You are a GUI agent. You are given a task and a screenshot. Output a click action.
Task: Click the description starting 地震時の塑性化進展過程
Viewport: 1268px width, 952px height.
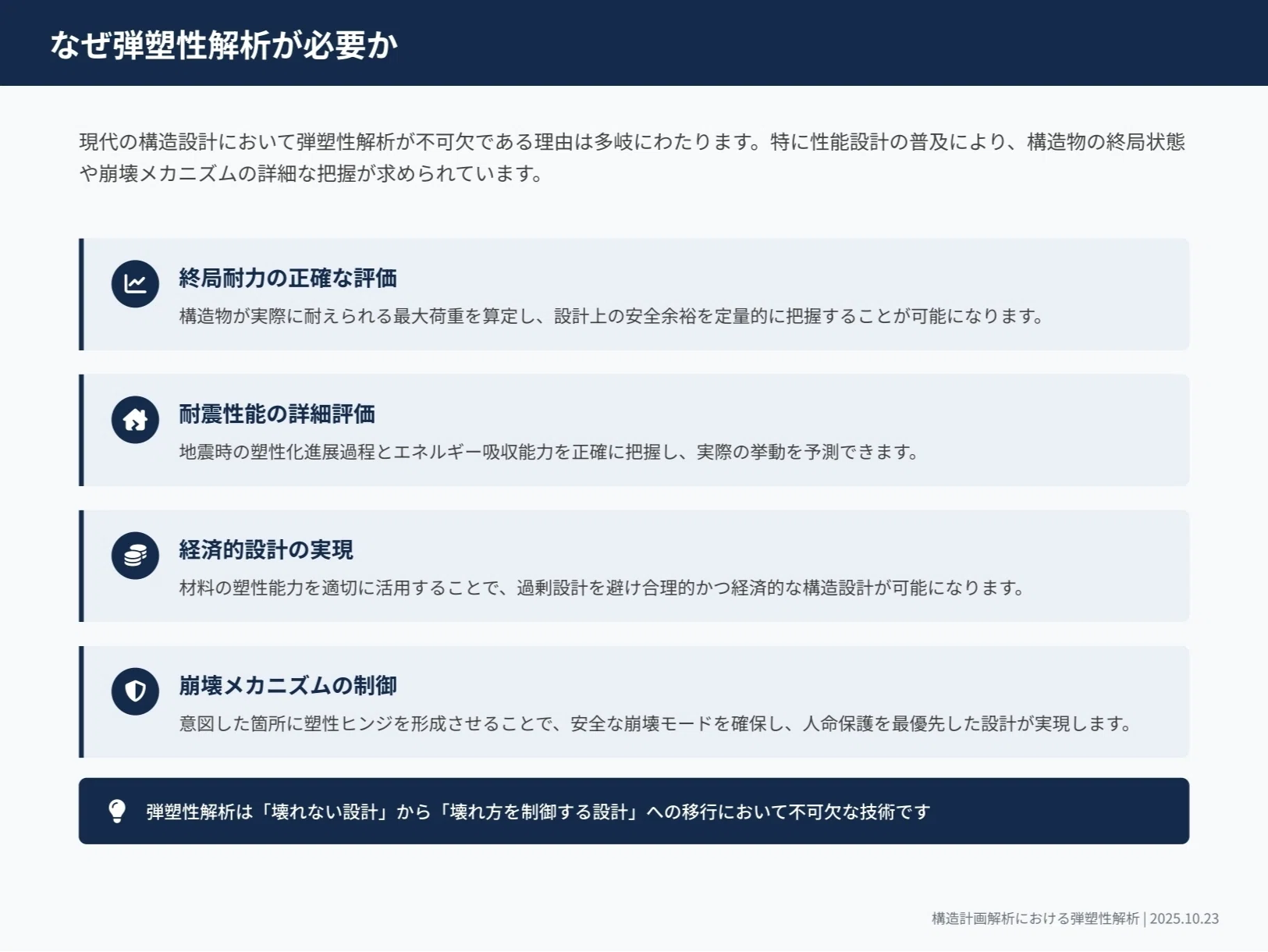[x=549, y=452]
